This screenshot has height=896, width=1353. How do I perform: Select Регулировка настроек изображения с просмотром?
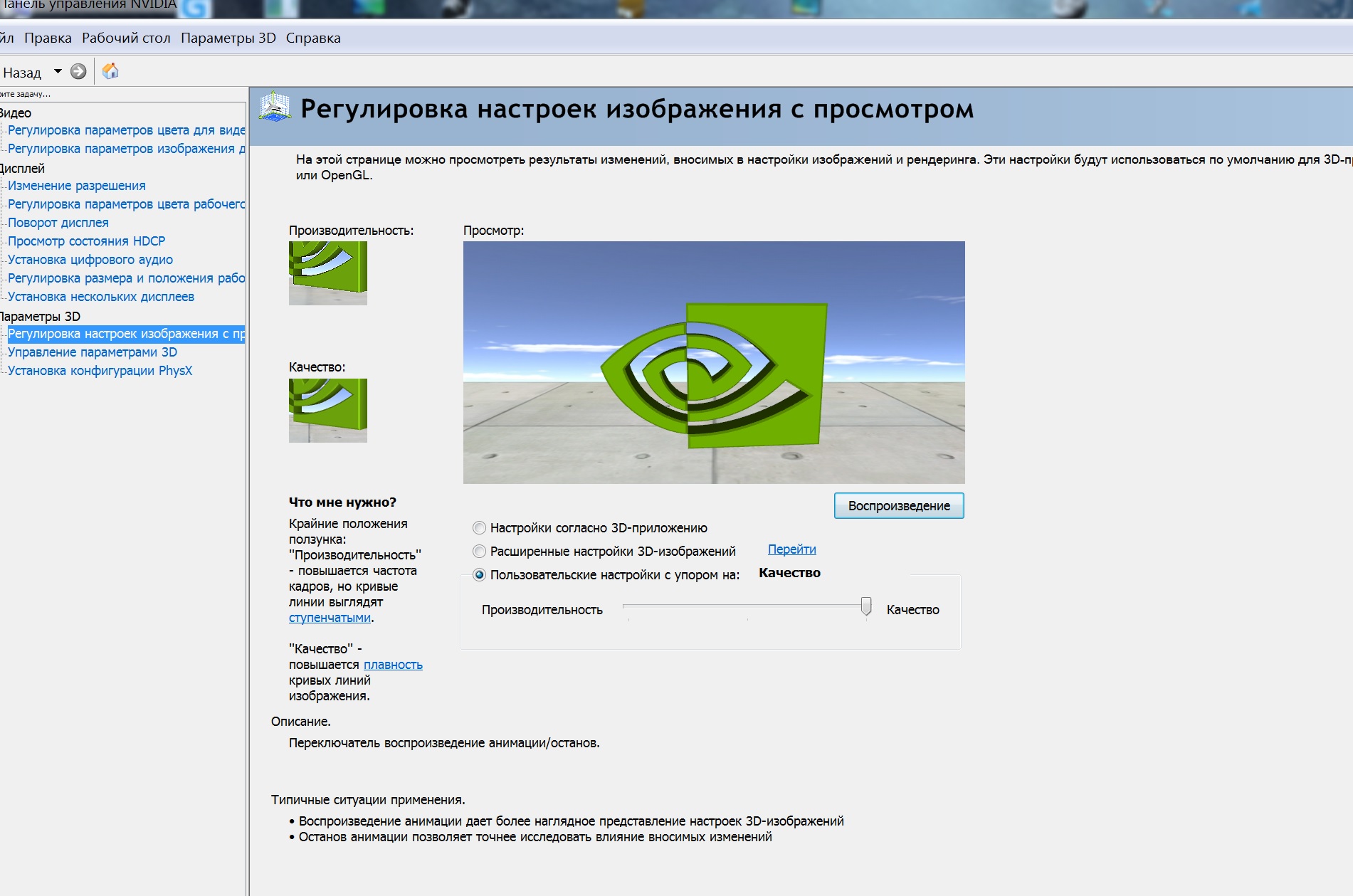(126, 334)
